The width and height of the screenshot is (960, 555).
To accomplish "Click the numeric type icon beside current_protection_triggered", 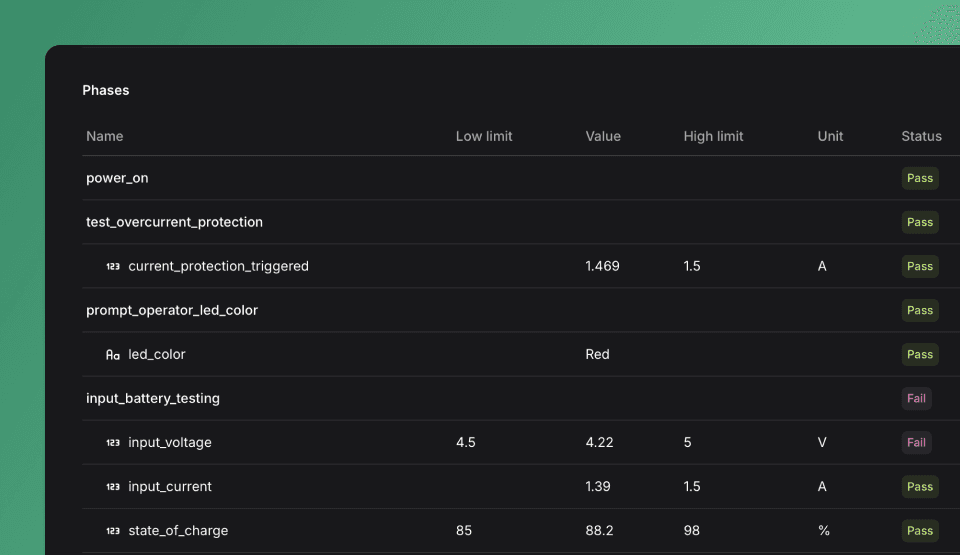I will point(113,266).
